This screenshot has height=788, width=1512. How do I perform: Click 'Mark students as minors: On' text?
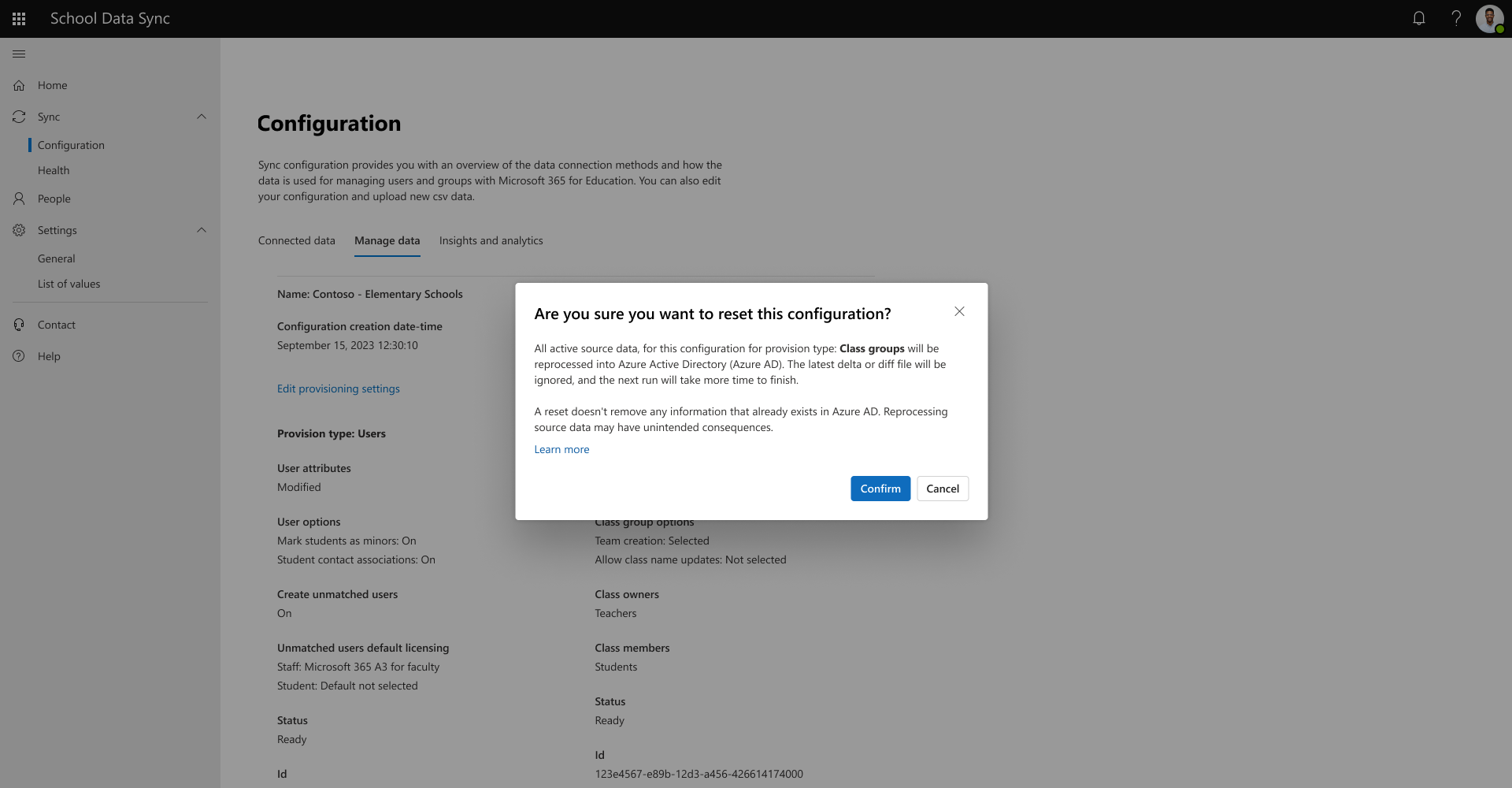coord(346,541)
